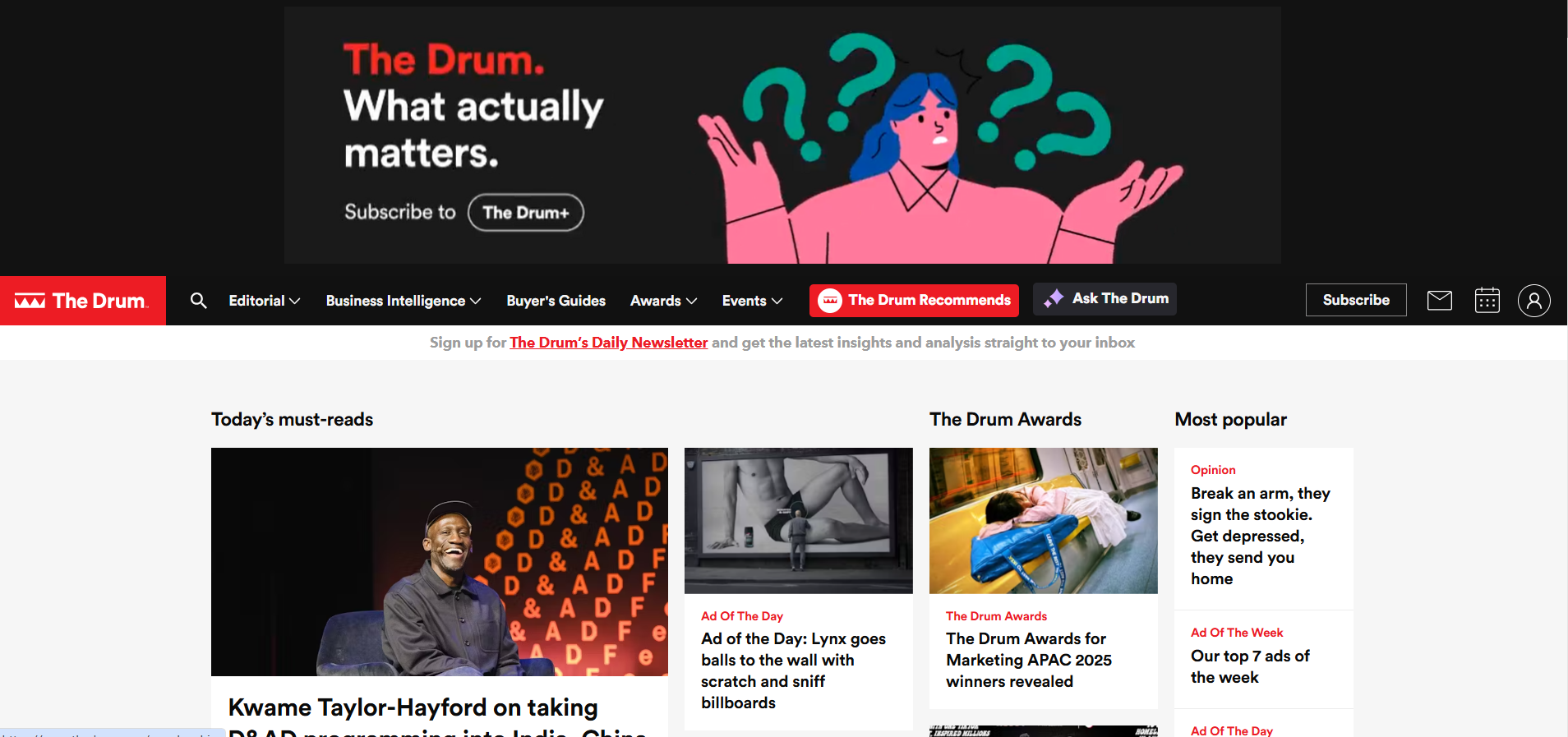Click The Drum Awards APAC 2025 thumbnail
The height and width of the screenshot is (737, 1568).
[x=1043, y=521]
